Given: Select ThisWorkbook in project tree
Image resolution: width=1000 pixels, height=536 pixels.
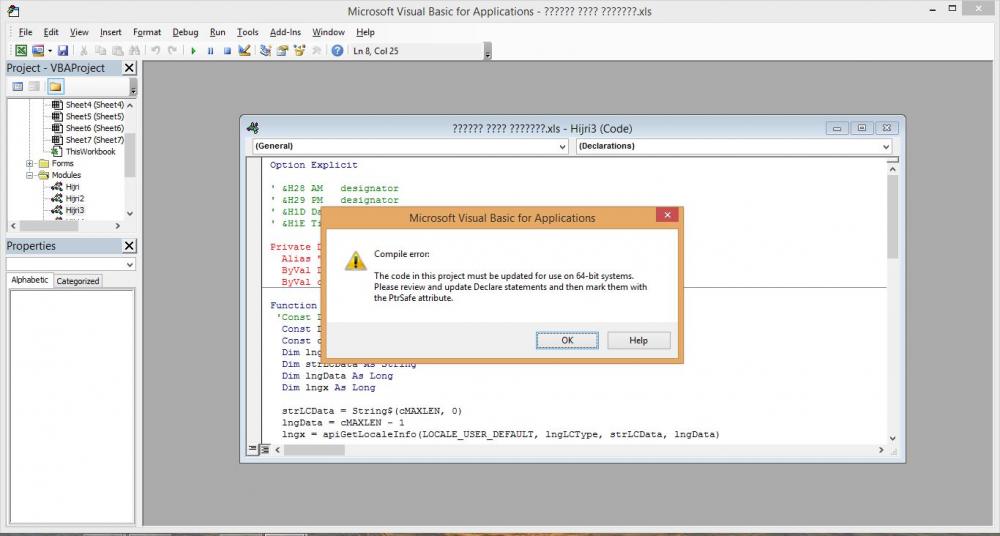Looking at the screenshot, I should (91, 151).
